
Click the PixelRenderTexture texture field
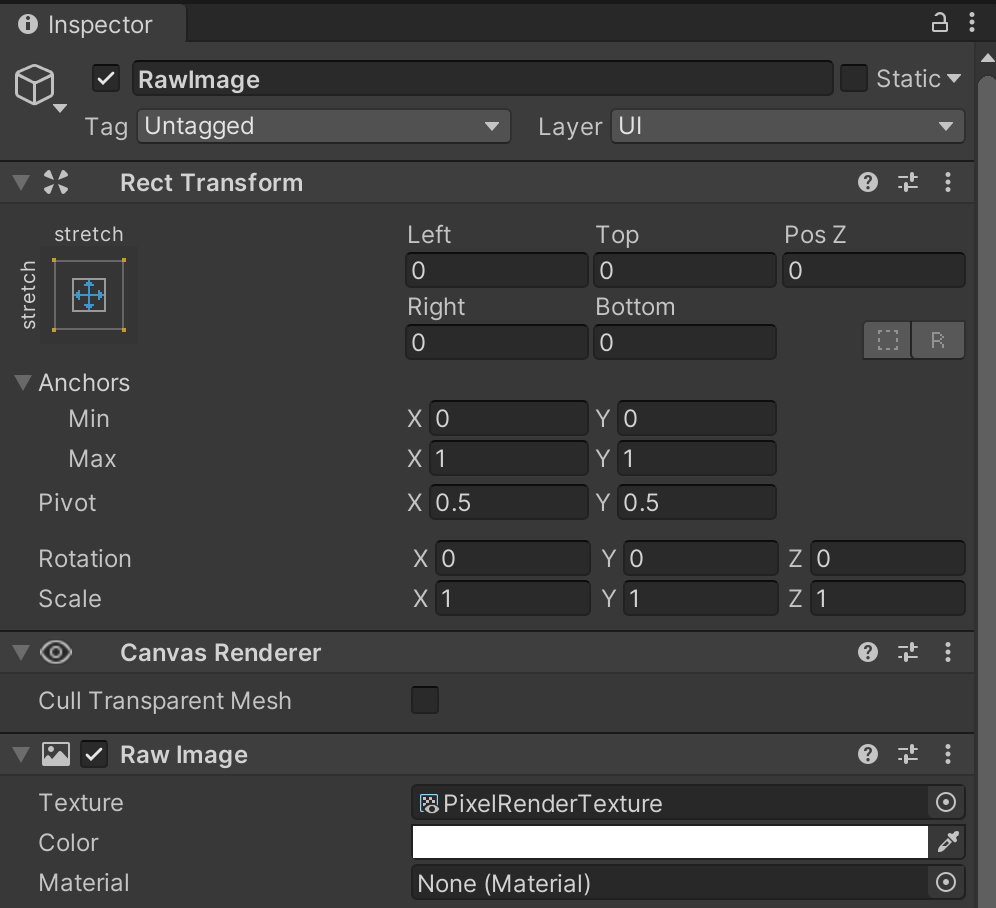tap(670, 803)
